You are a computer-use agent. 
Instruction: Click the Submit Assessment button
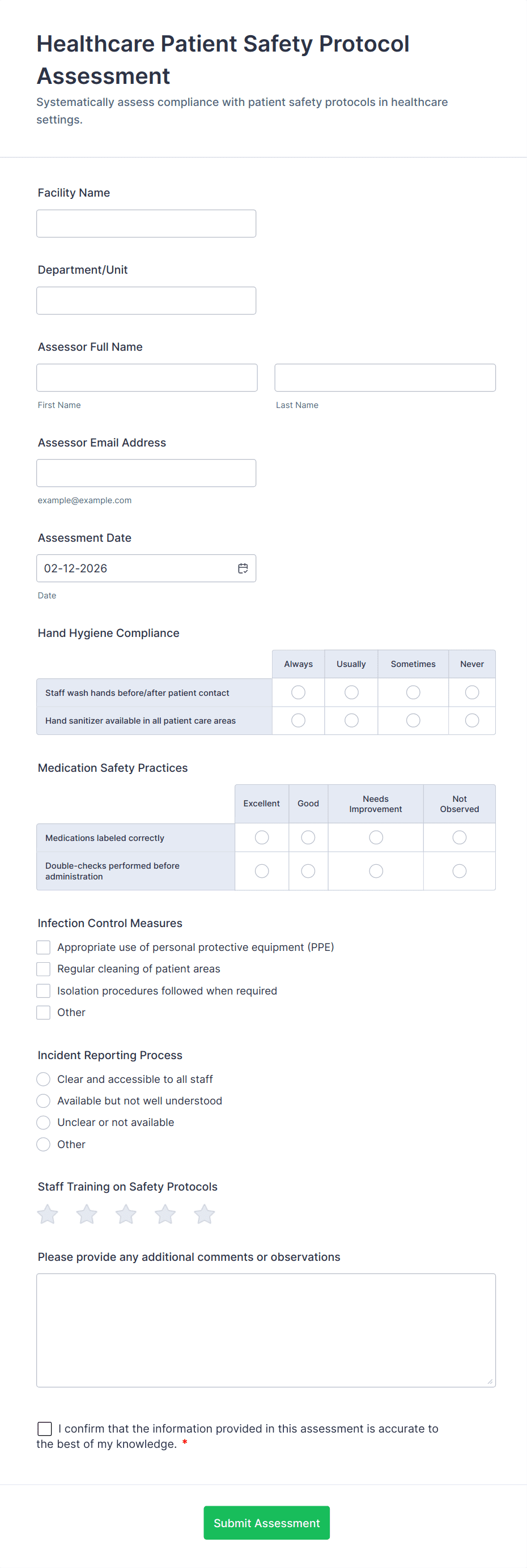coord(266,1522)
